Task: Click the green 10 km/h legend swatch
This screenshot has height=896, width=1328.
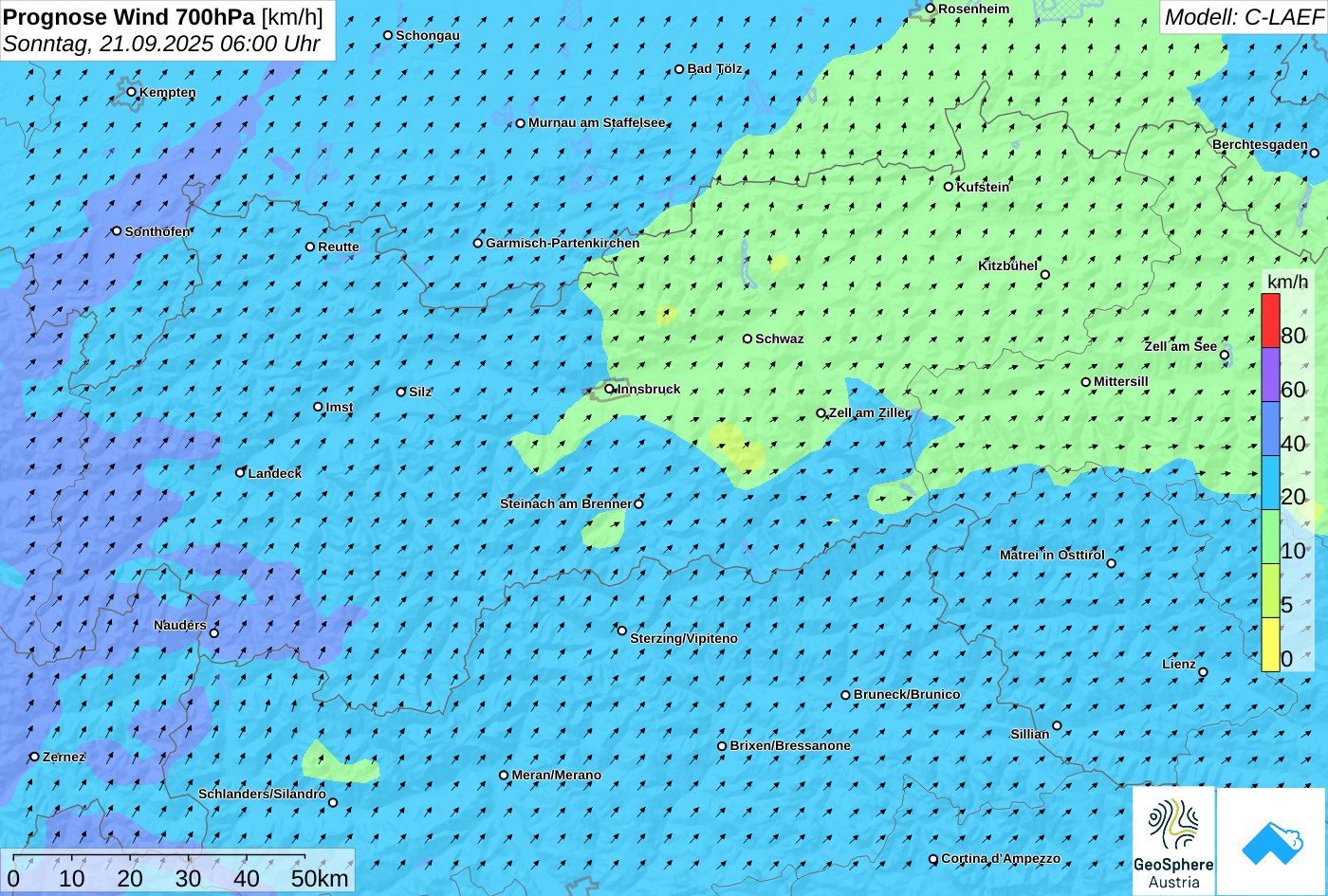Action: click(1270, 537)
